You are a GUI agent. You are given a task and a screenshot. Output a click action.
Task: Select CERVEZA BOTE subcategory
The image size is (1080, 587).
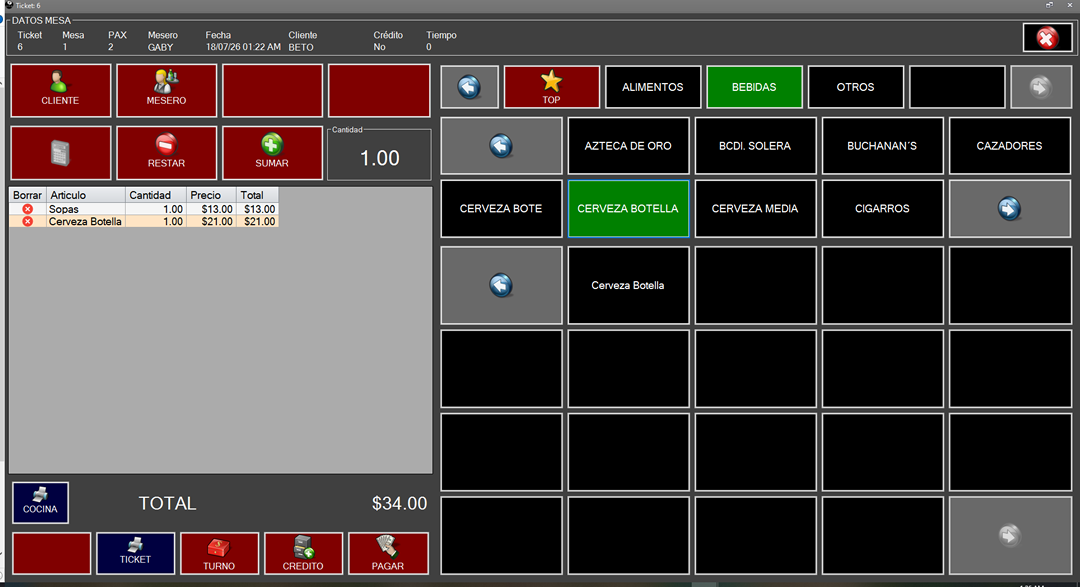point(501,208)
